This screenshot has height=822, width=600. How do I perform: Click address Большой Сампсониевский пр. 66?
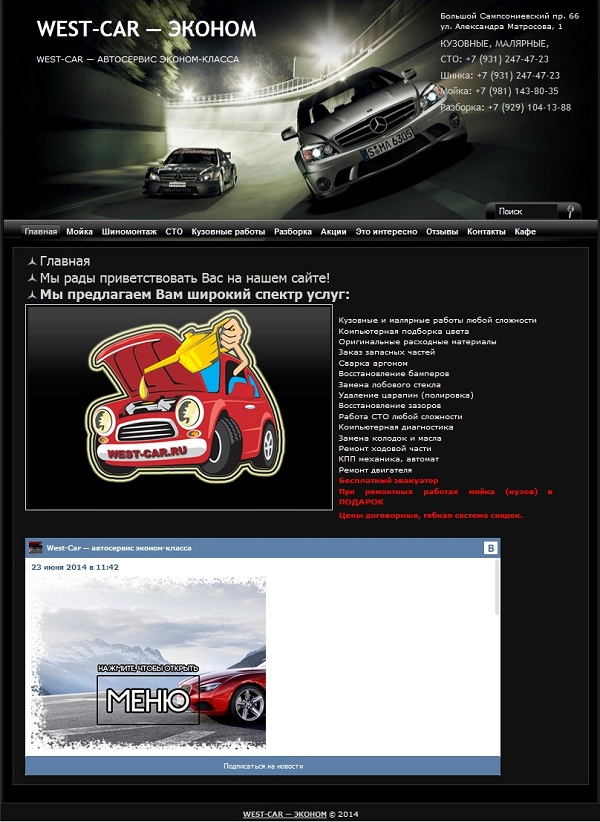509,16
